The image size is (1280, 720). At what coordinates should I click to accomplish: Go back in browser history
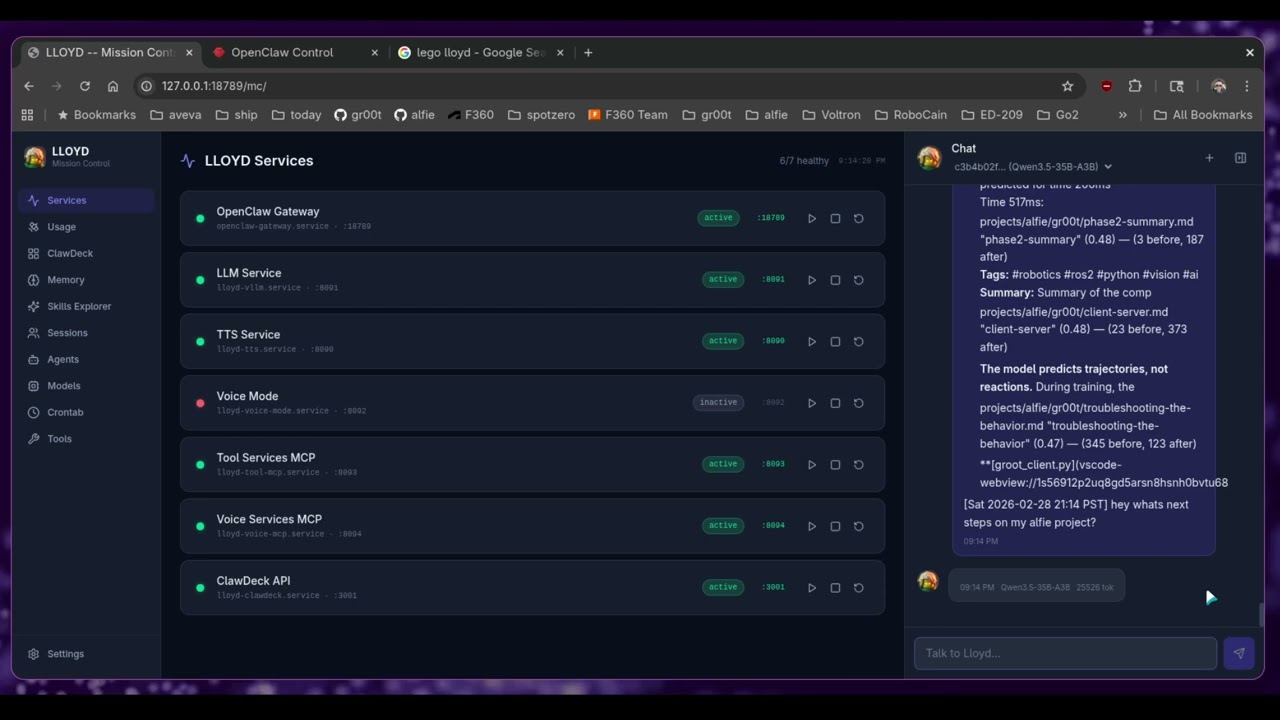(x=29, y=86)
